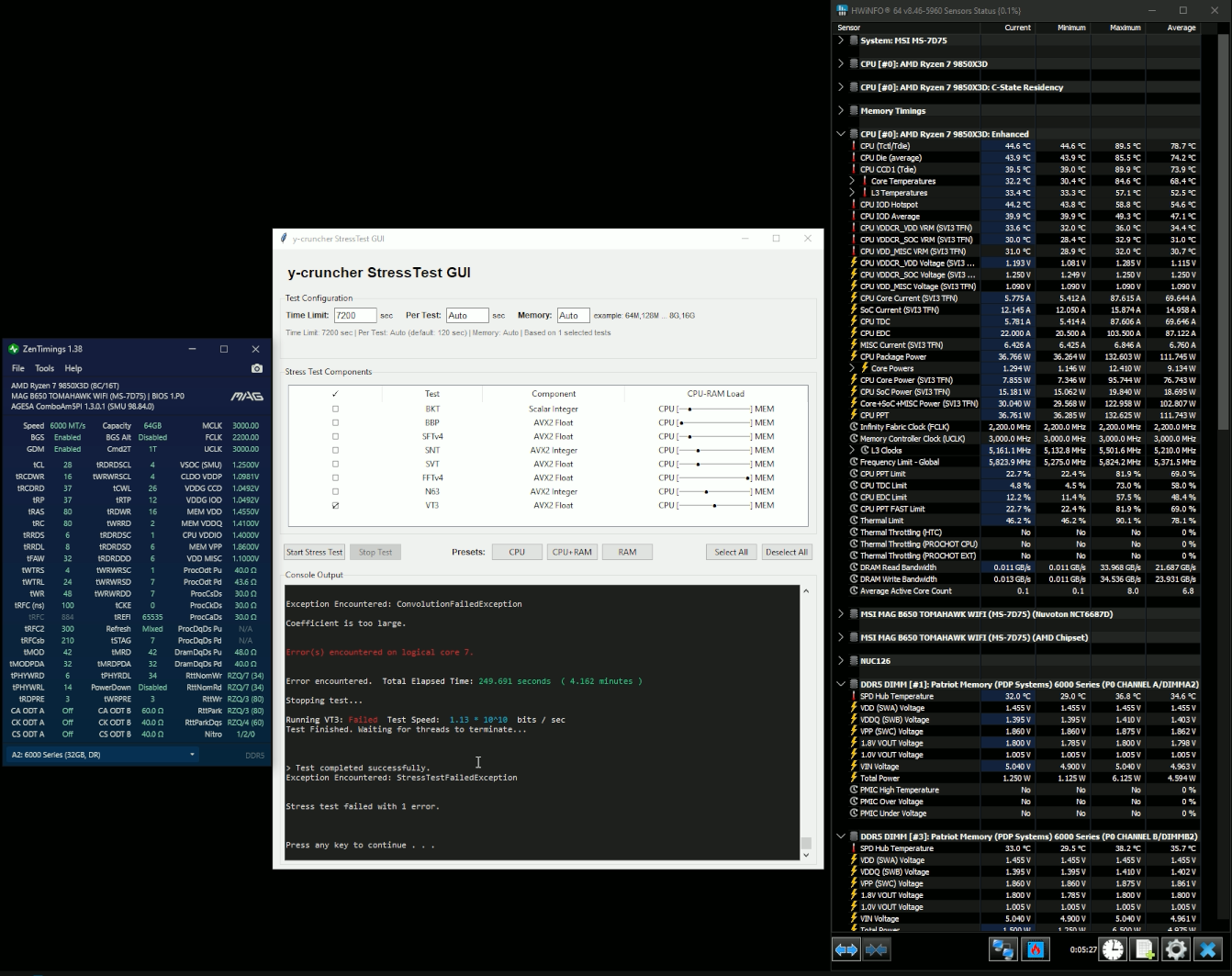Screen dimensions: 1232x976
Task: Enable the N63 test checkbox
Action: coord(335,491)
